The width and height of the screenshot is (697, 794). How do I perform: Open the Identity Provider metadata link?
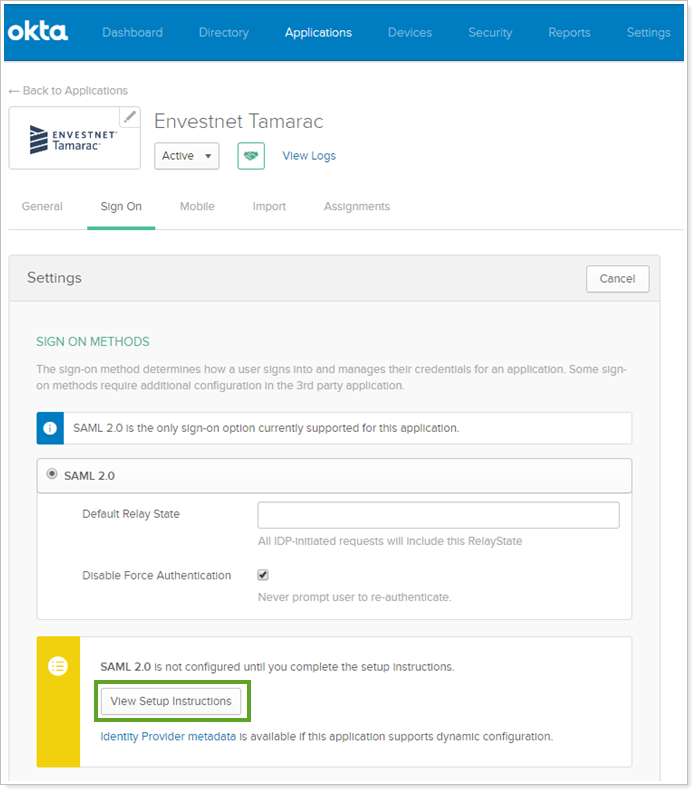point(168,736)
